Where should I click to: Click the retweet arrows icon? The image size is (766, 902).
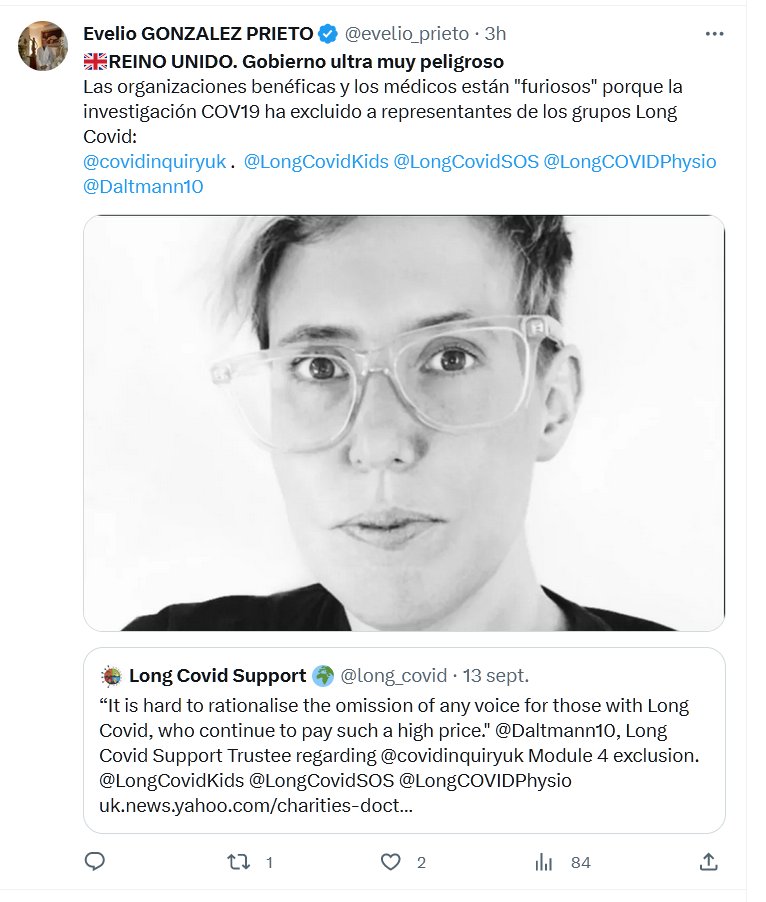pyautogui.click(x=240, y=861)
